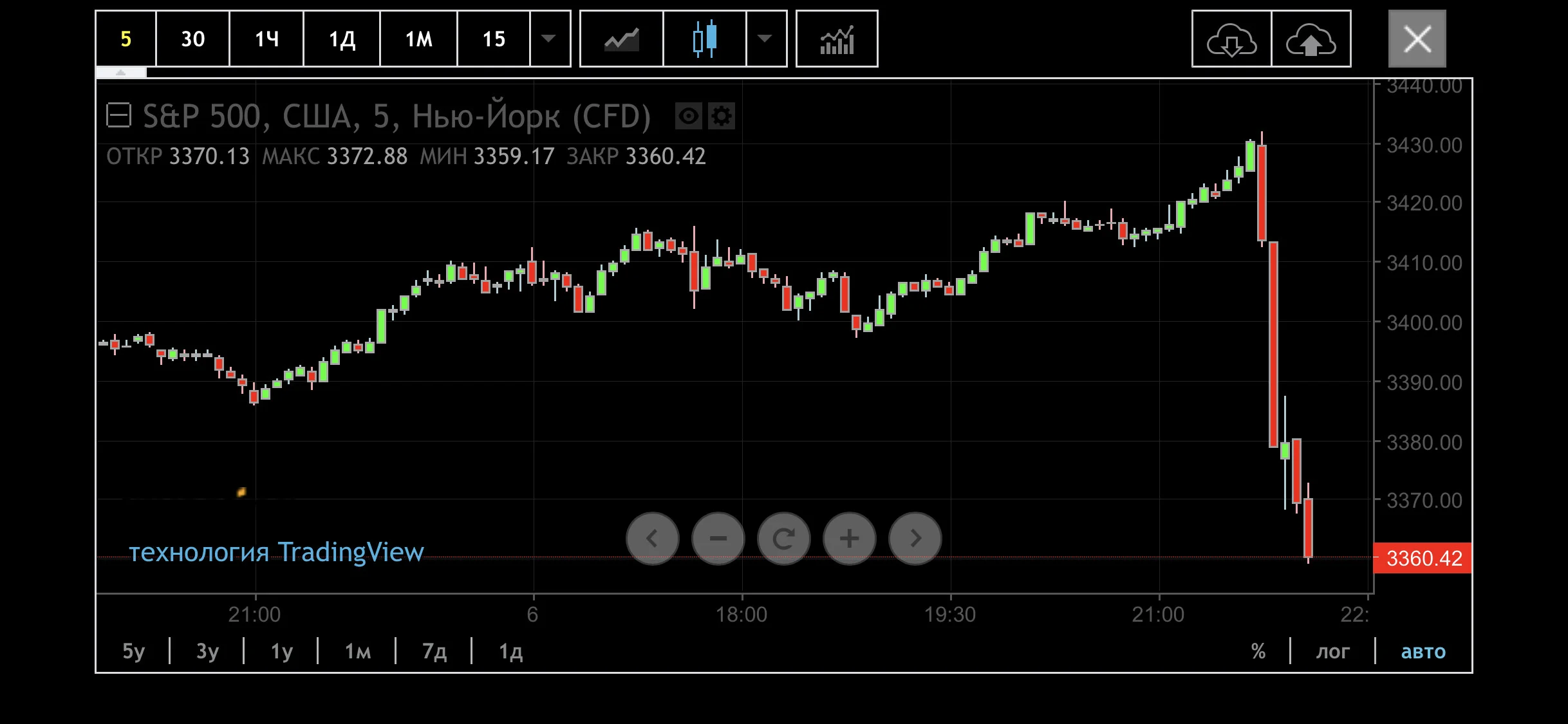This screenshot has height=724, width=1568.
Task: Move chart left with back arrow
Action: click(x=652, y=538)
